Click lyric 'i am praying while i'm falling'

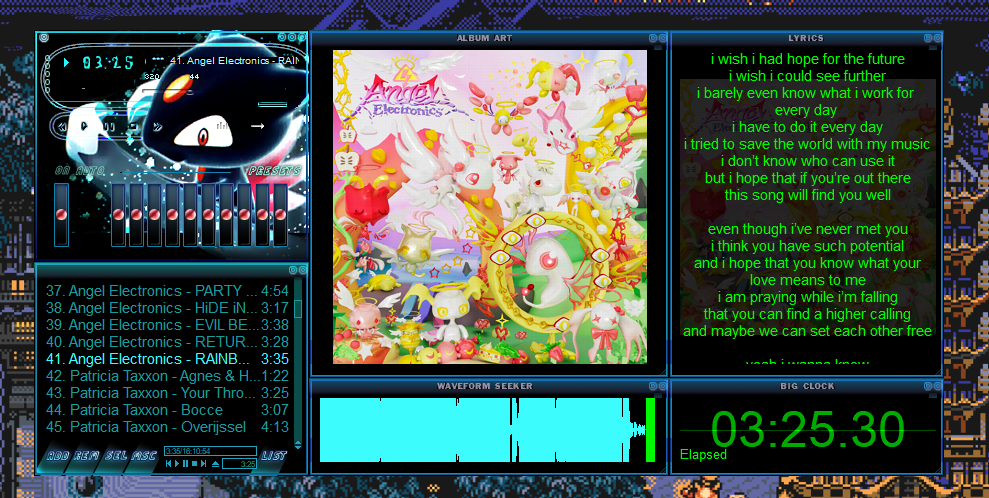click(x=808, y=297)
